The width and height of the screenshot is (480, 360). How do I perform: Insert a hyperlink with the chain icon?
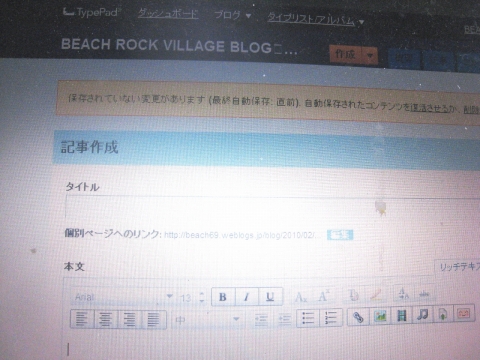pos(358,316)
